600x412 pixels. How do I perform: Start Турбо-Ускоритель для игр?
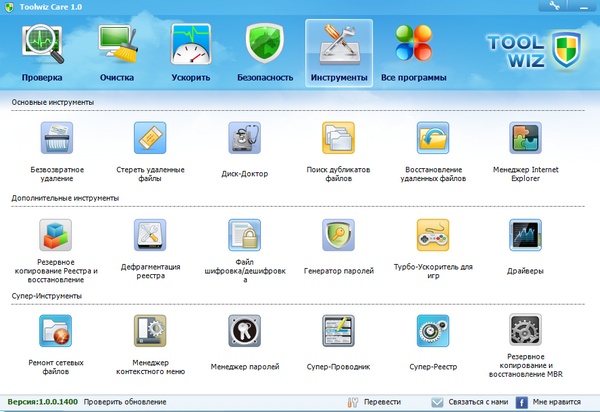pyautogui.click(x=432, y=235)
